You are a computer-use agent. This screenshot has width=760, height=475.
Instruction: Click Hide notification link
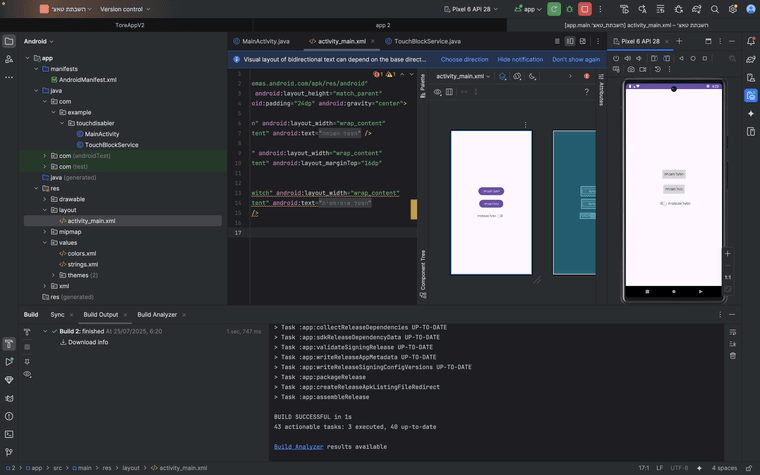pyautogui.click(x=520, y=59)
